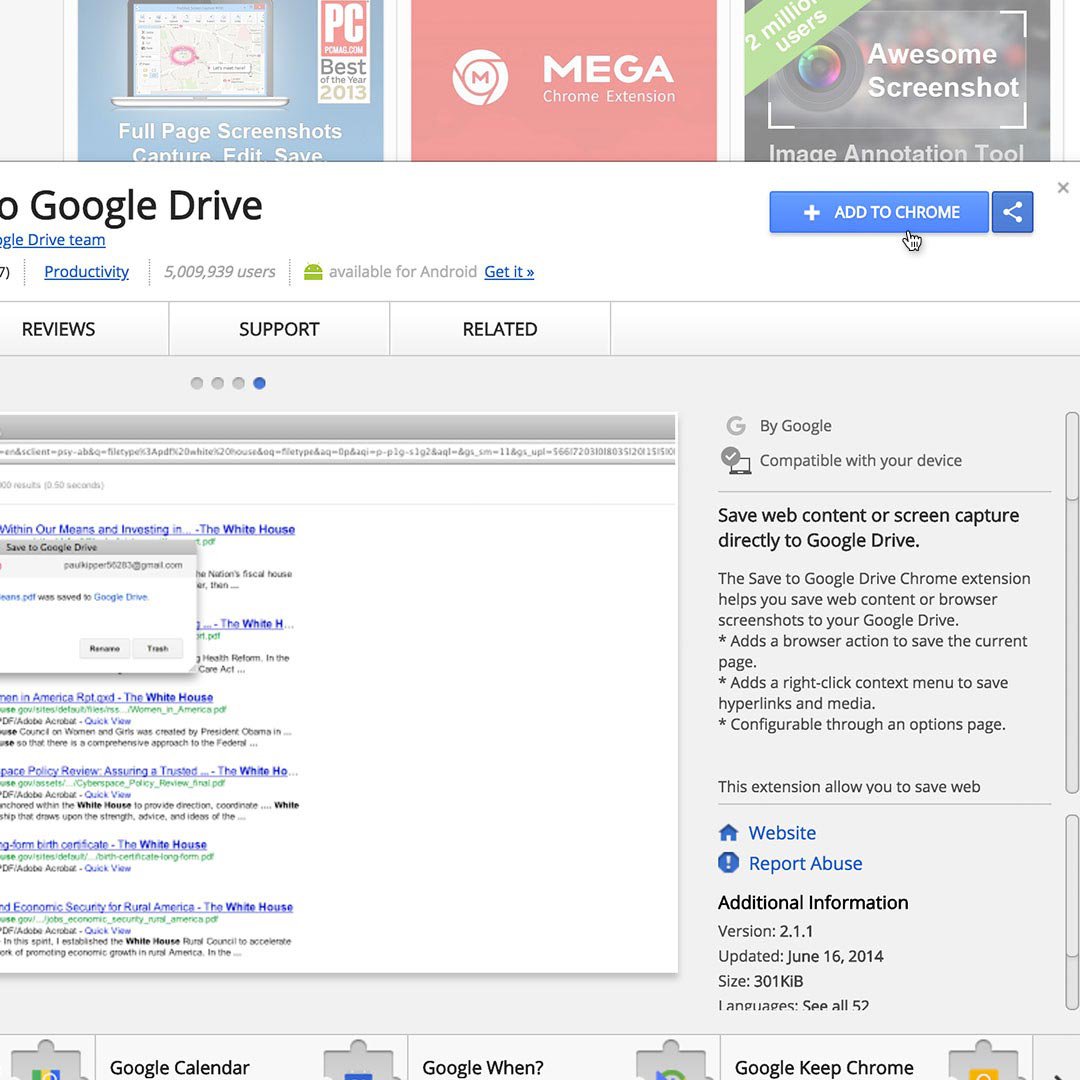1080x1080 pixels.
Task: Select the fourth blue carousel dot
Action: pyautogui.click(x=259, y=383)
